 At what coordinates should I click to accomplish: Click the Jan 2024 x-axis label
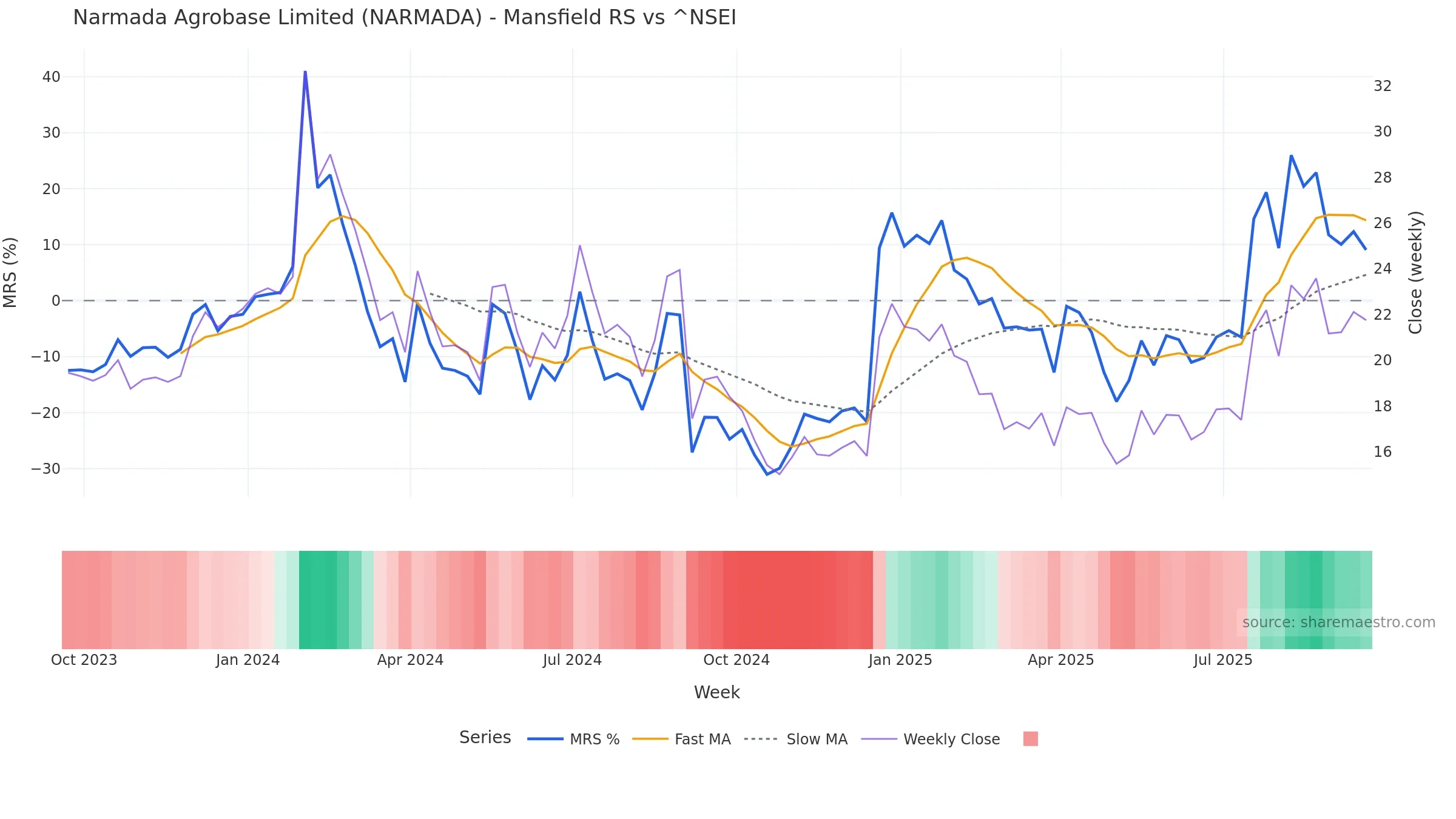click(x=248, y=660)
